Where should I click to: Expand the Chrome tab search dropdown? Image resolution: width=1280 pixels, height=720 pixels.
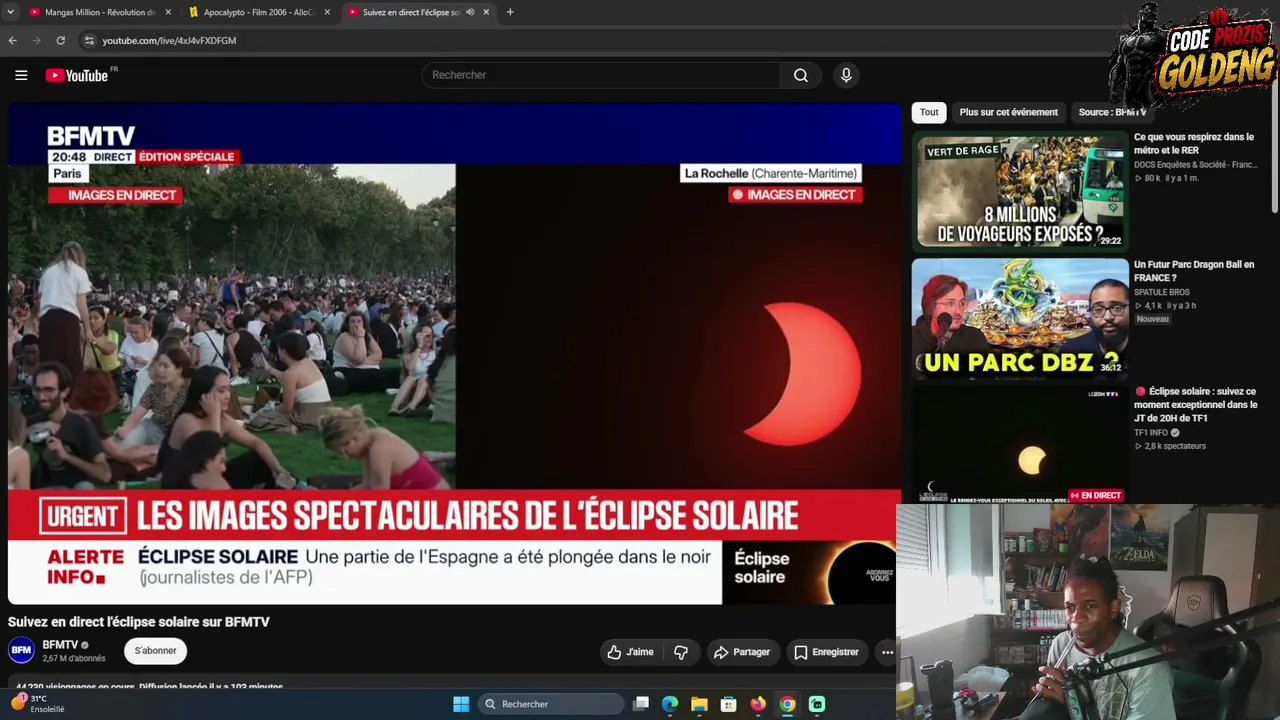pos(12,12)
